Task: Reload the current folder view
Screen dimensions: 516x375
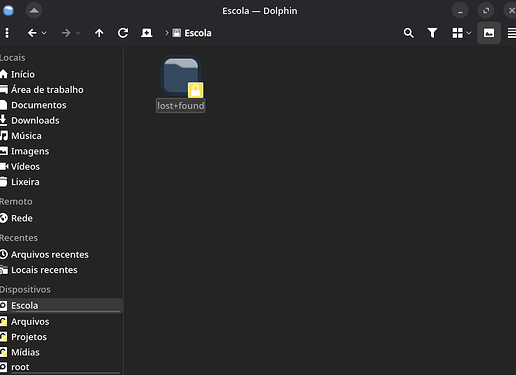Action: (123, 33)
